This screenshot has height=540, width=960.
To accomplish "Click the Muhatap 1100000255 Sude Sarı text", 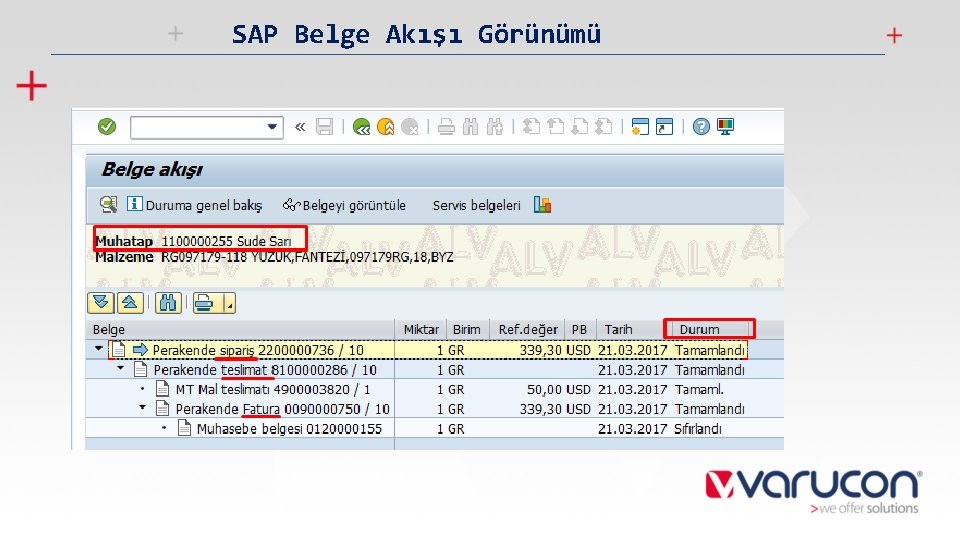I will (x=193, y=241).
